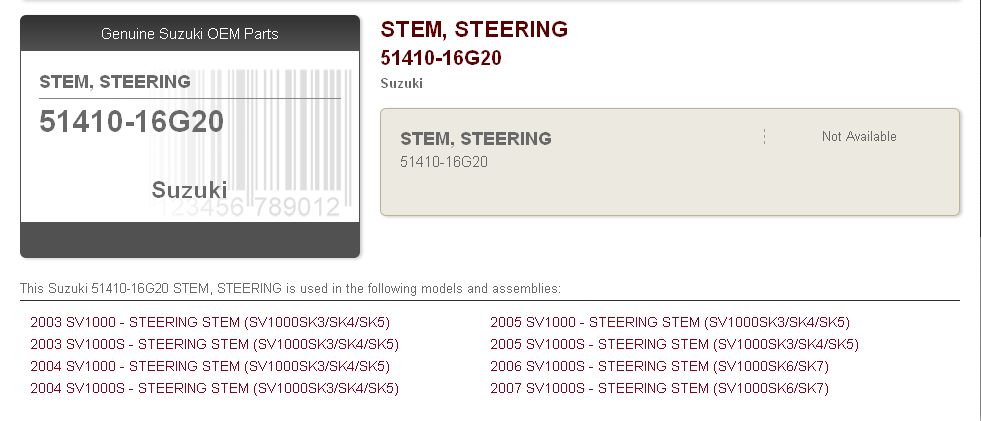Click the dark red 51410-16G20 part number heading

(441, 58)
